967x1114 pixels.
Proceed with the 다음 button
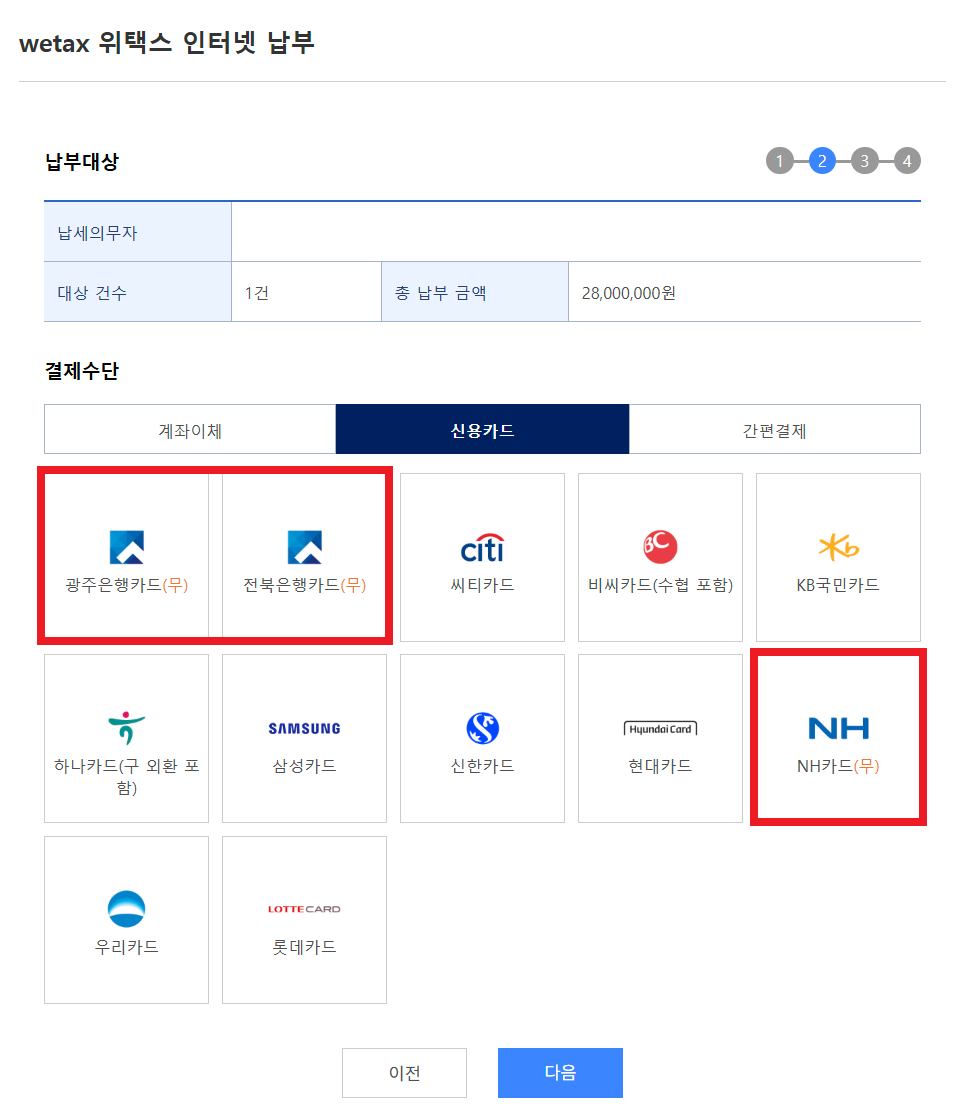click(x=561, y=1073)
